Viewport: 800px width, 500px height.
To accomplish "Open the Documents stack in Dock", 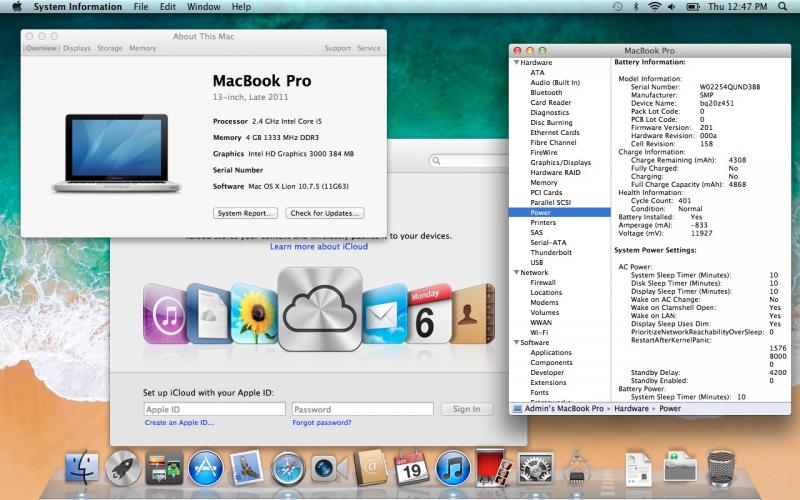I will click(x=639, y=468).
